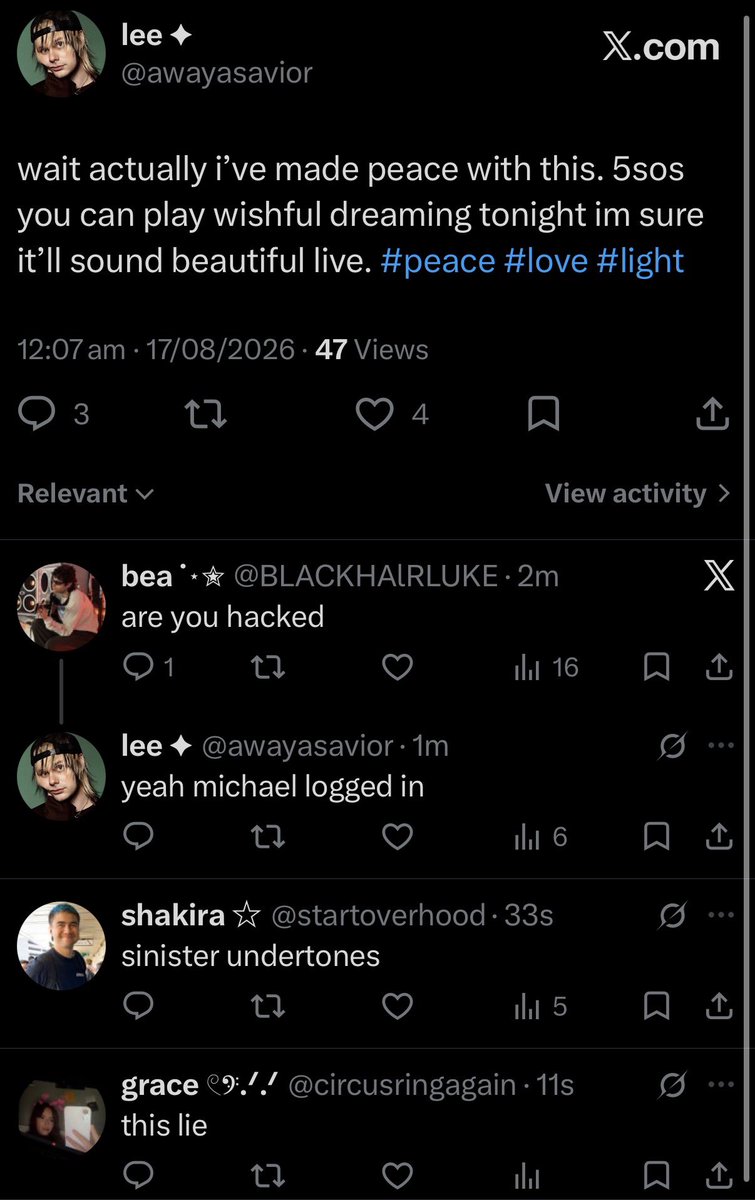Bookmark the main tweet by lee
The image size is (755, 1200).
coord(543,413)
